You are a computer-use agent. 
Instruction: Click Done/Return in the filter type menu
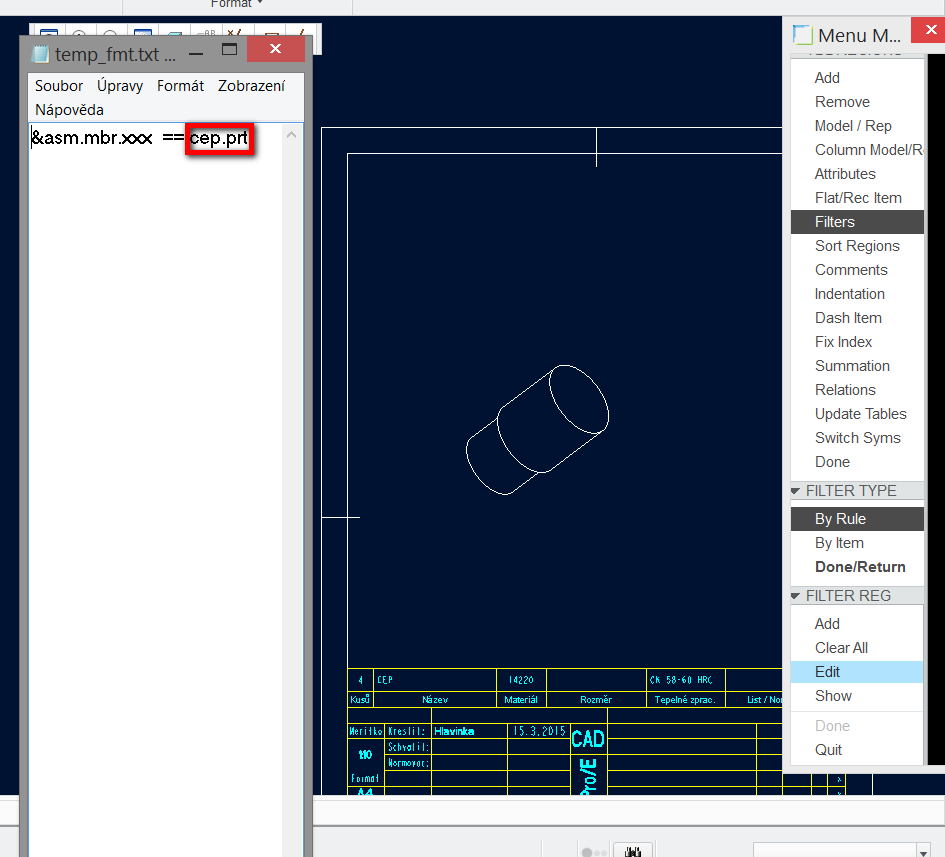click(x=859, y=567)
